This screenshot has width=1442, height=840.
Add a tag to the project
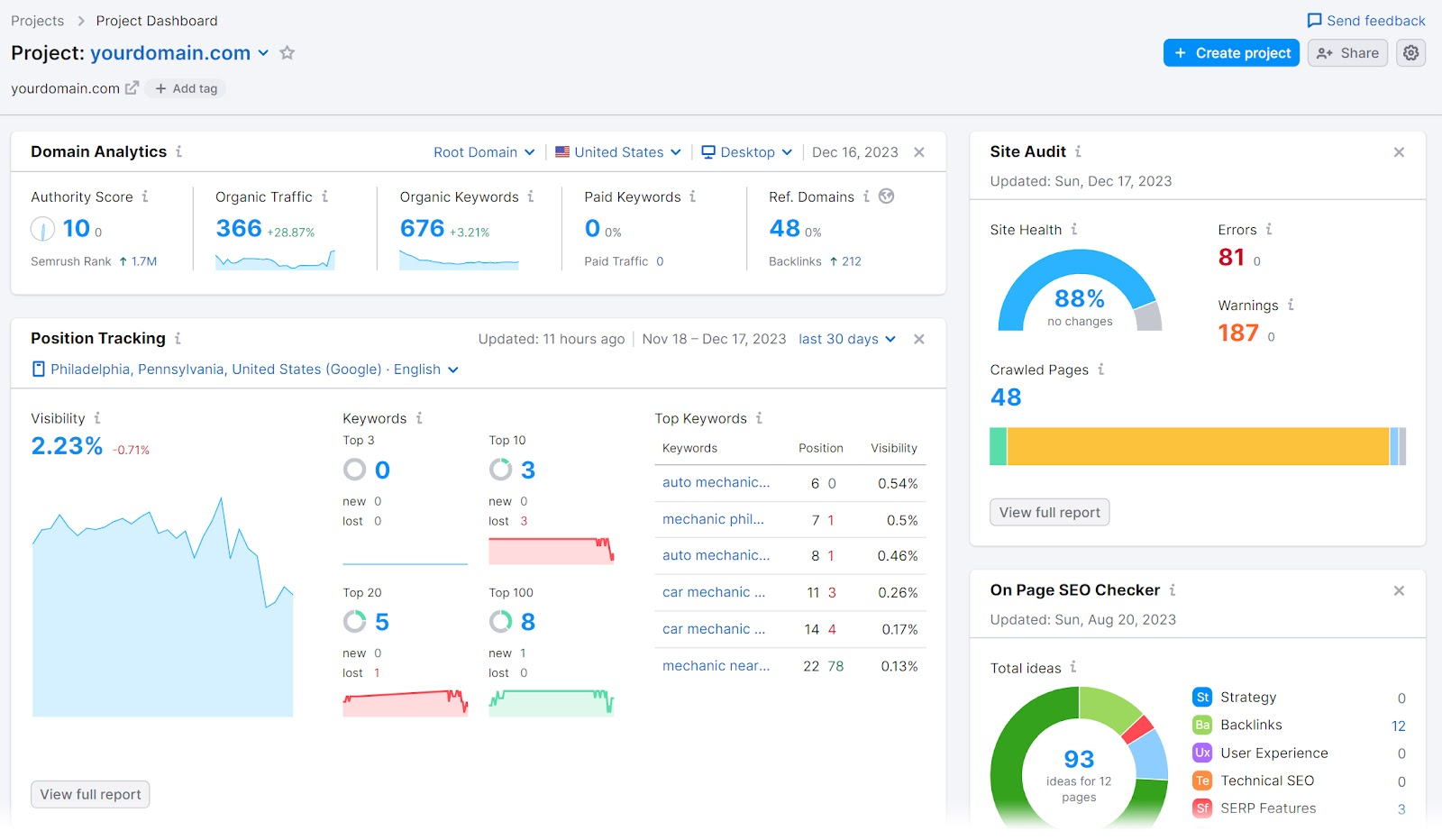tap(187, 88)
